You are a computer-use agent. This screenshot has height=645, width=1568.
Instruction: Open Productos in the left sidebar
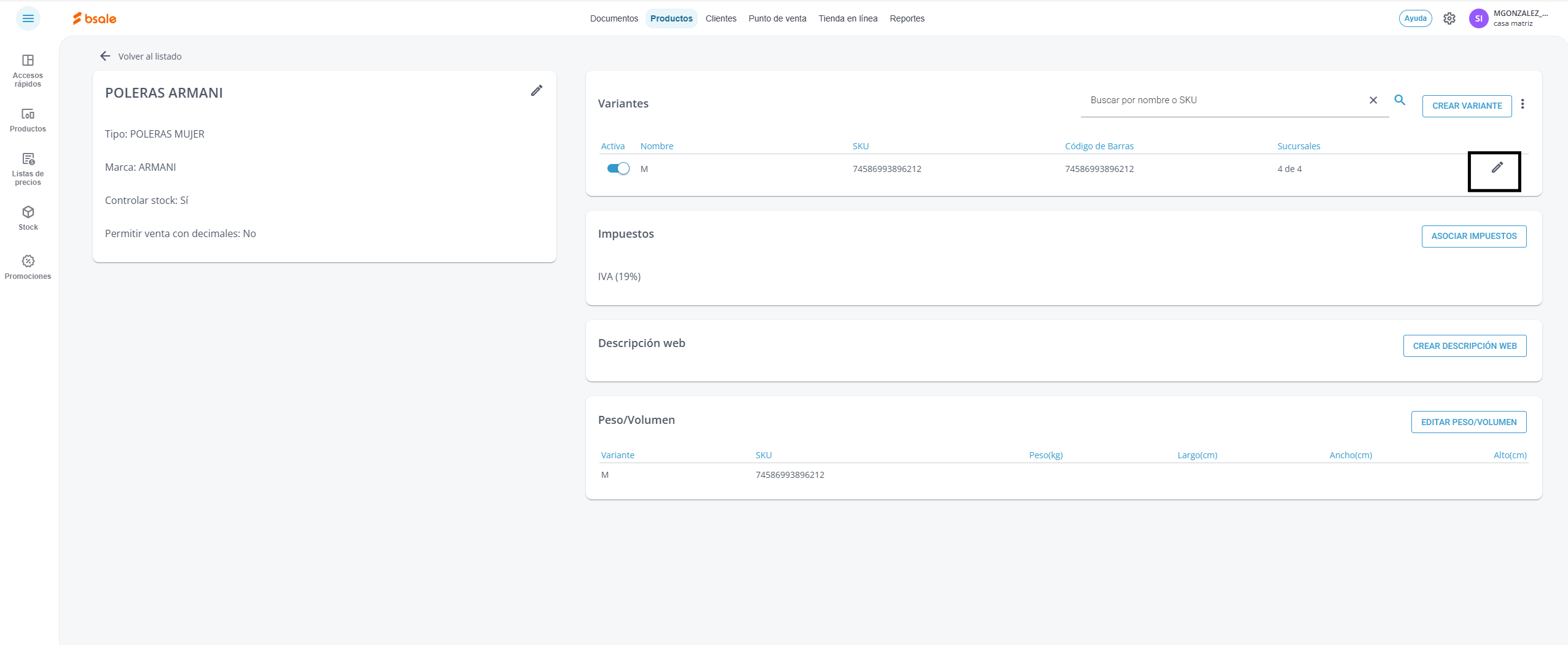(28, 120)
